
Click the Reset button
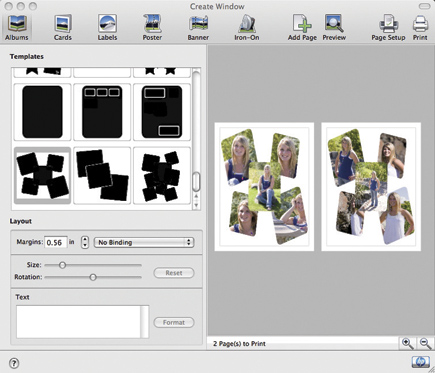coord(174,273)
